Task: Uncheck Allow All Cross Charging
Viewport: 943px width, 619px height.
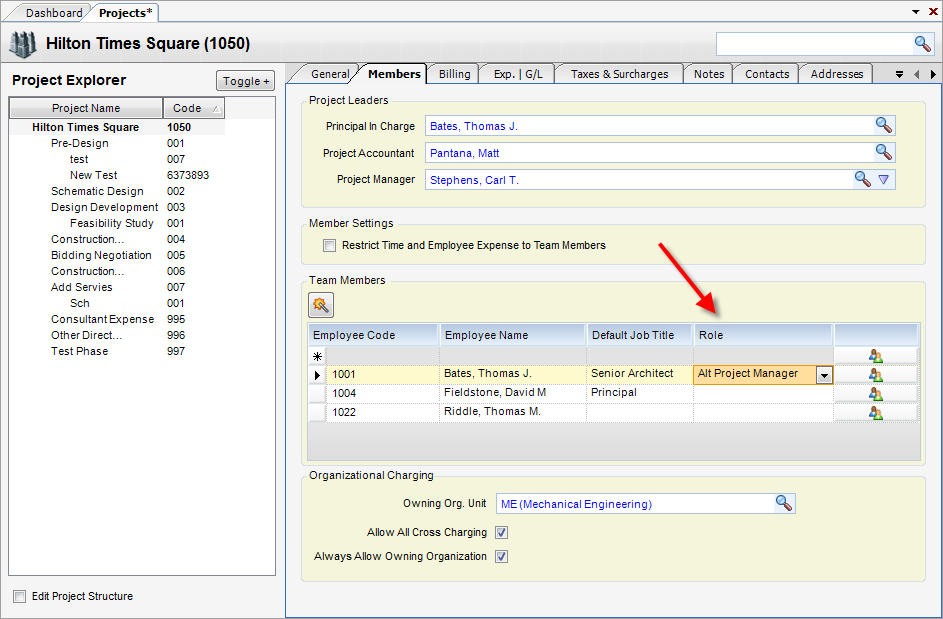Action: 502,532
